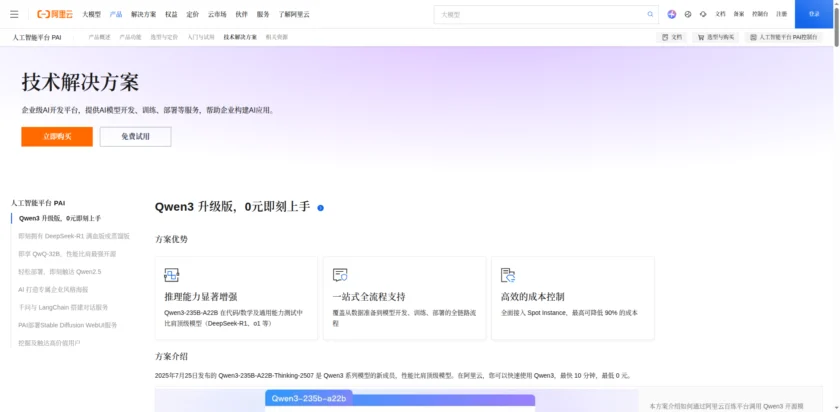This screenshot has height=412, width=840.
Task: Switch to 产品概述 tab
Action: 100,38
